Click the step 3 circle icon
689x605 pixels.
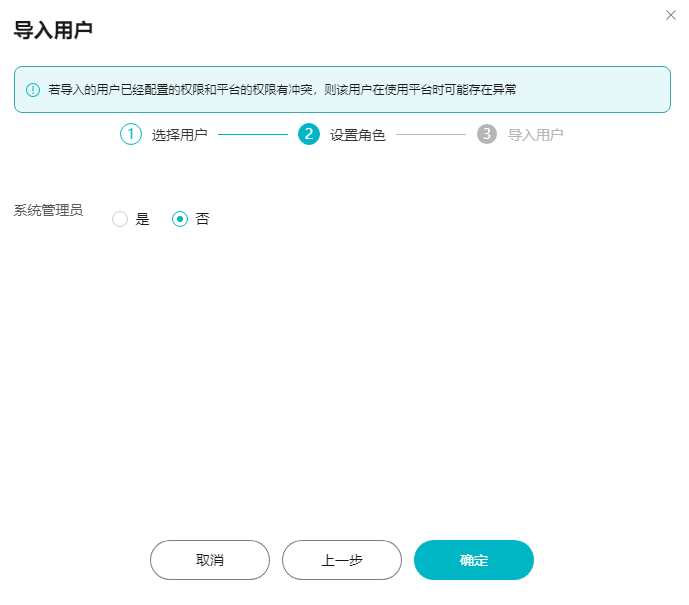coord(487,134)
